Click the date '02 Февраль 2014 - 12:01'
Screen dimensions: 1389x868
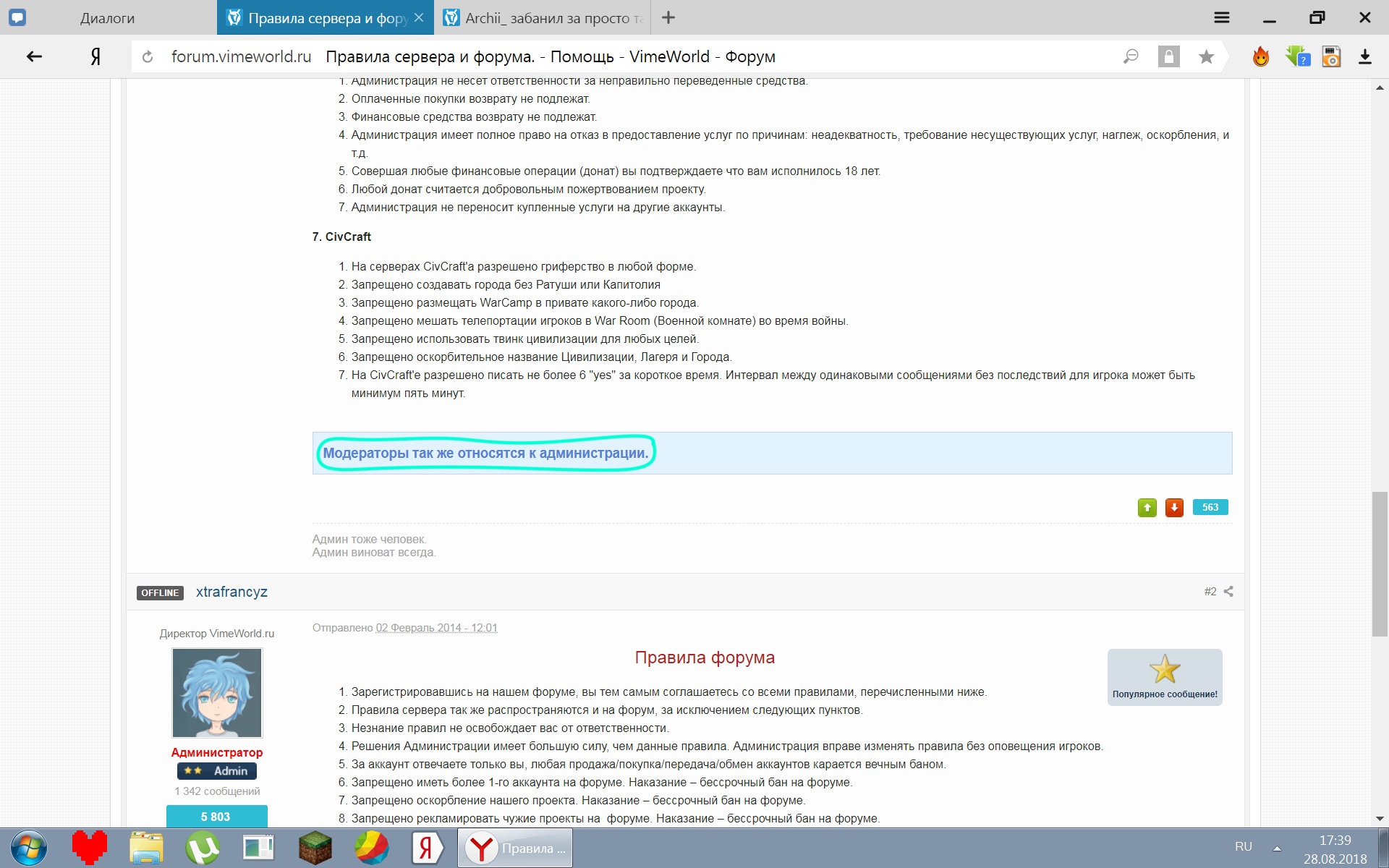click(436, 628)
